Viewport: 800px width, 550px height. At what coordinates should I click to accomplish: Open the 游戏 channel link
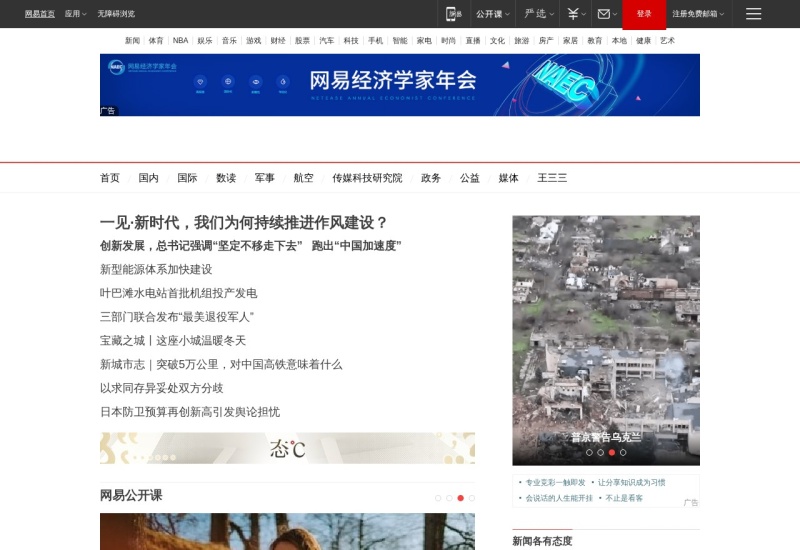254,40
